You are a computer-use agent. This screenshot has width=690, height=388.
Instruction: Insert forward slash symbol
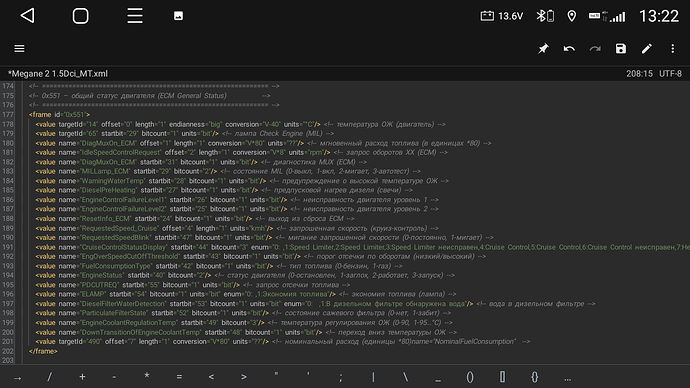point(49,377)
